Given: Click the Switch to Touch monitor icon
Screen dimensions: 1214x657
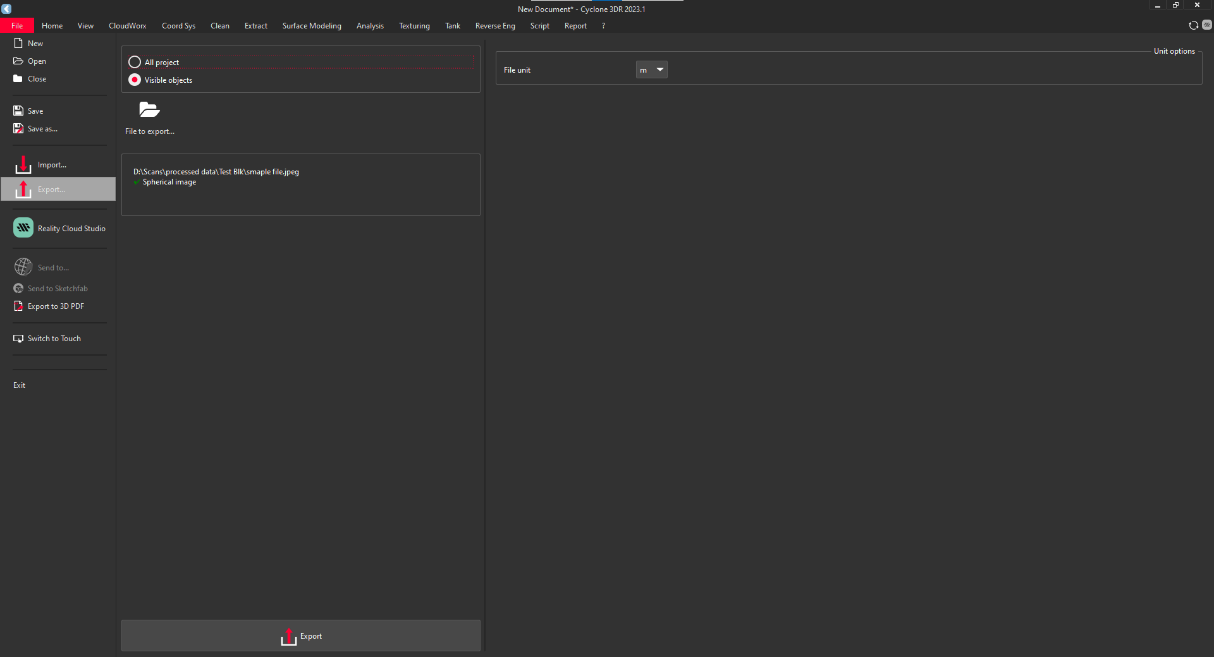Looking at the screenshot, I should click(x=18, y=338).
